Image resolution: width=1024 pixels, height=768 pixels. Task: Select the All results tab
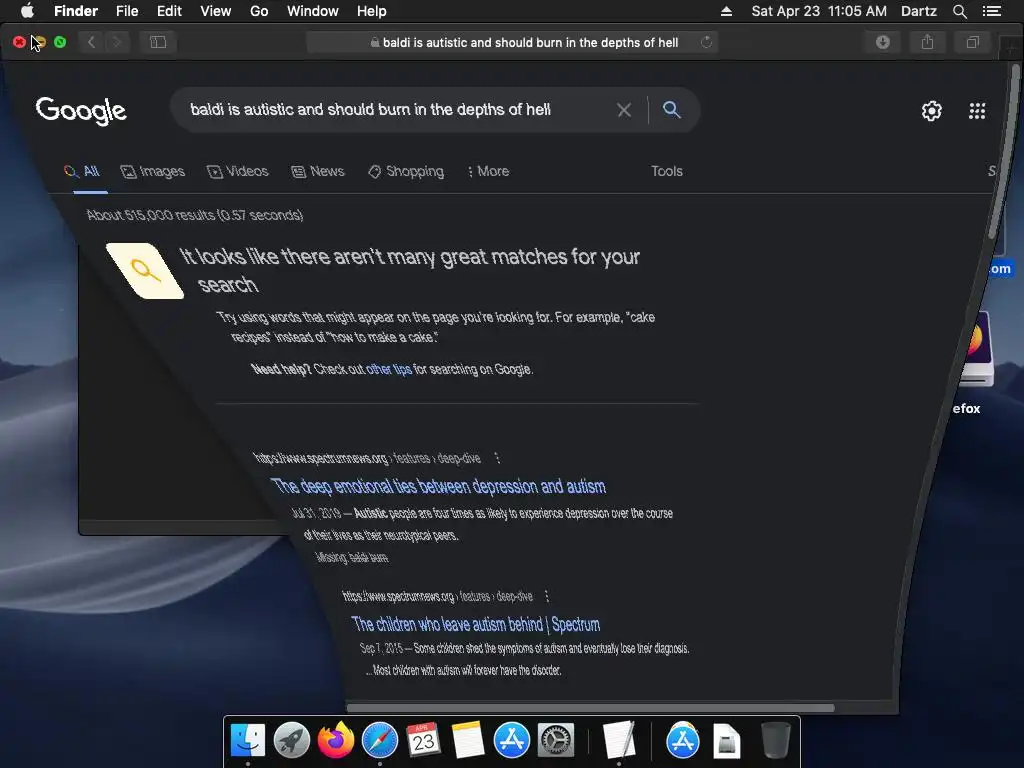pos(82,172)
